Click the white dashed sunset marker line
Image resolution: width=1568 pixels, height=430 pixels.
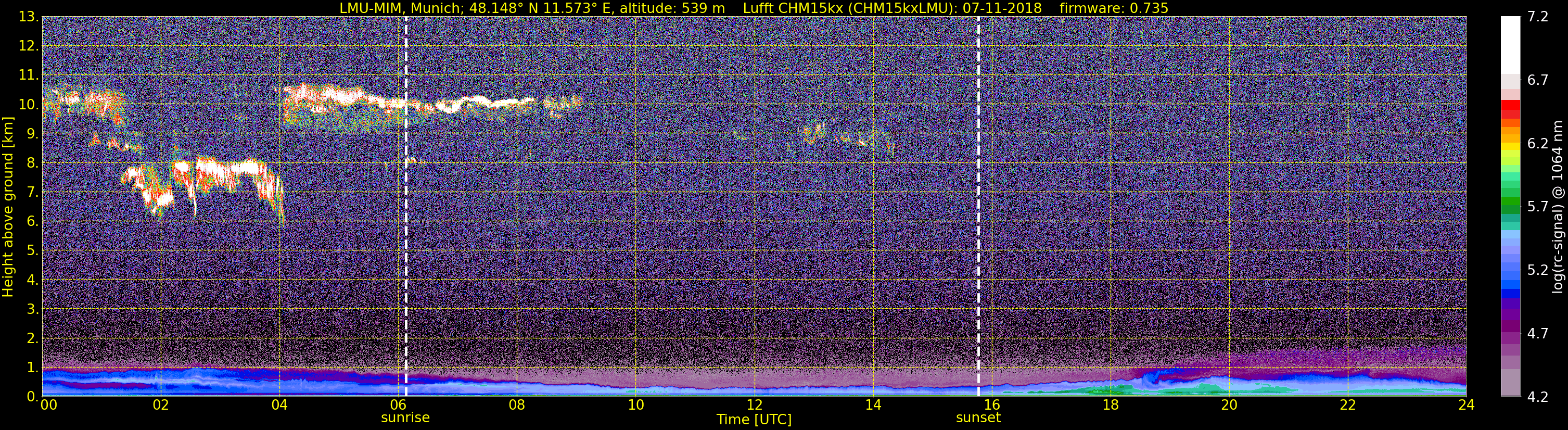pos(978,207)
